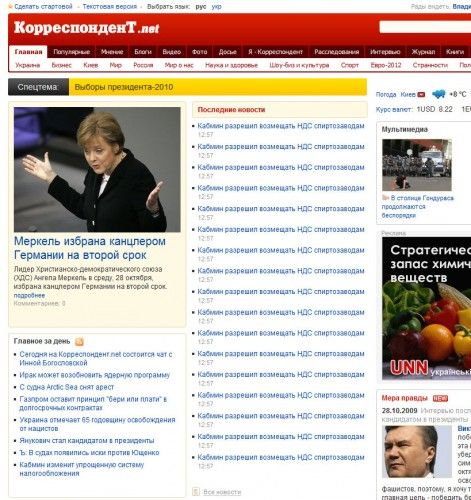The width and height of the screenshot is (471, 500).
Task: Click the NEW badge next to Мера правды
Action: point(440,398)
